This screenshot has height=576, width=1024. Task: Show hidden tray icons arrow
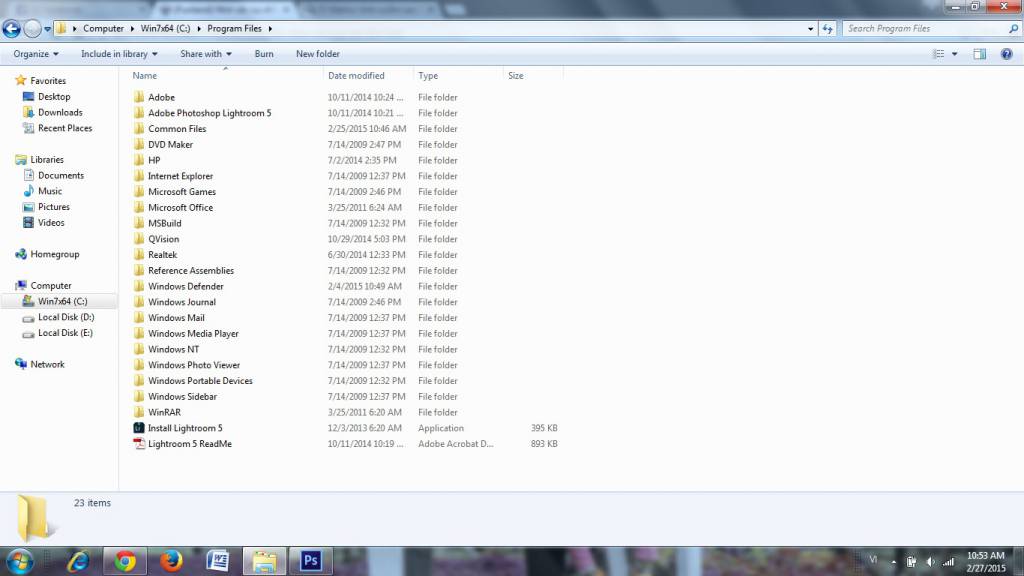point(893,562)
